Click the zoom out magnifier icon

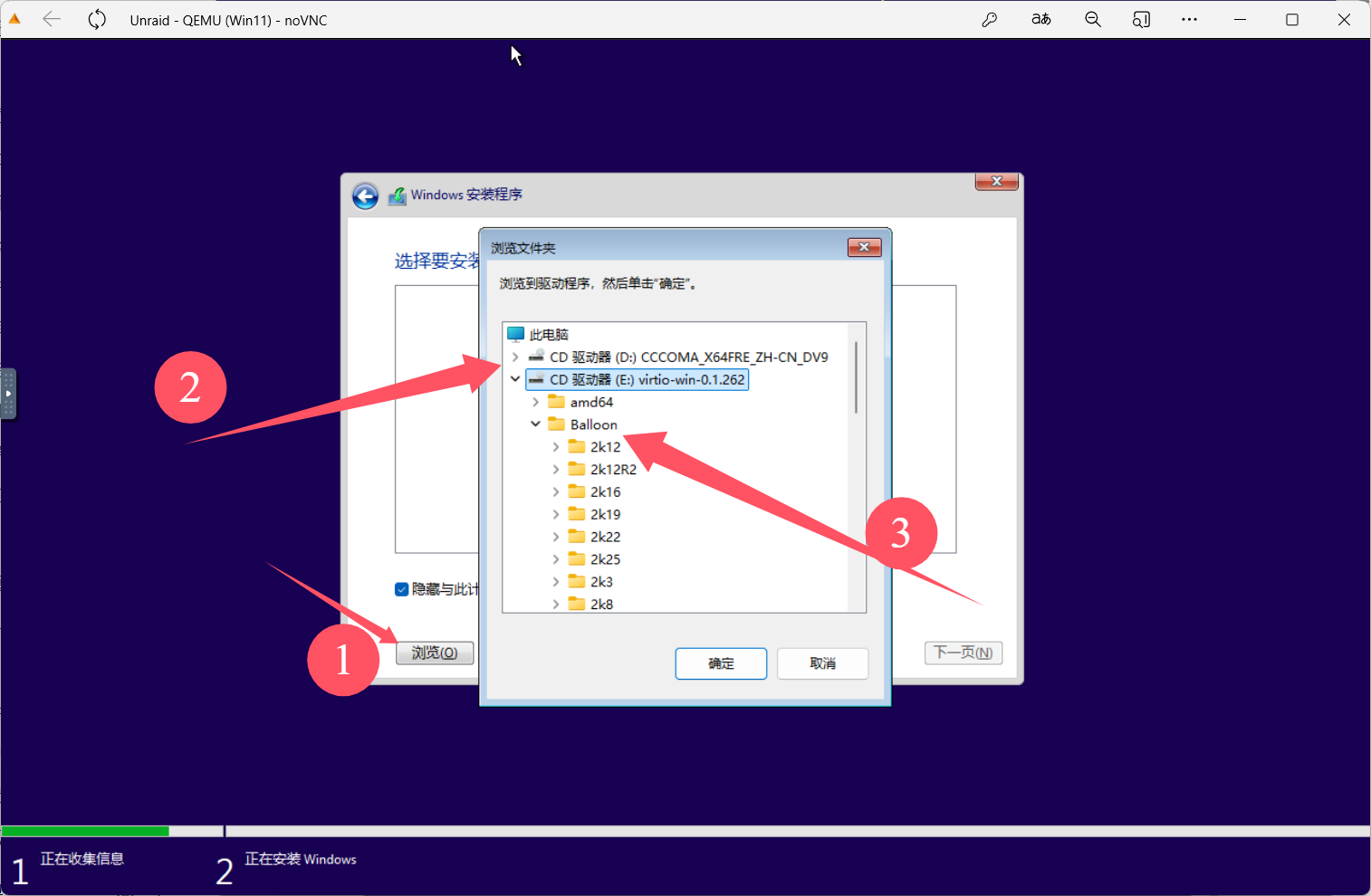pyautogui.click(x=1093, y=20)
